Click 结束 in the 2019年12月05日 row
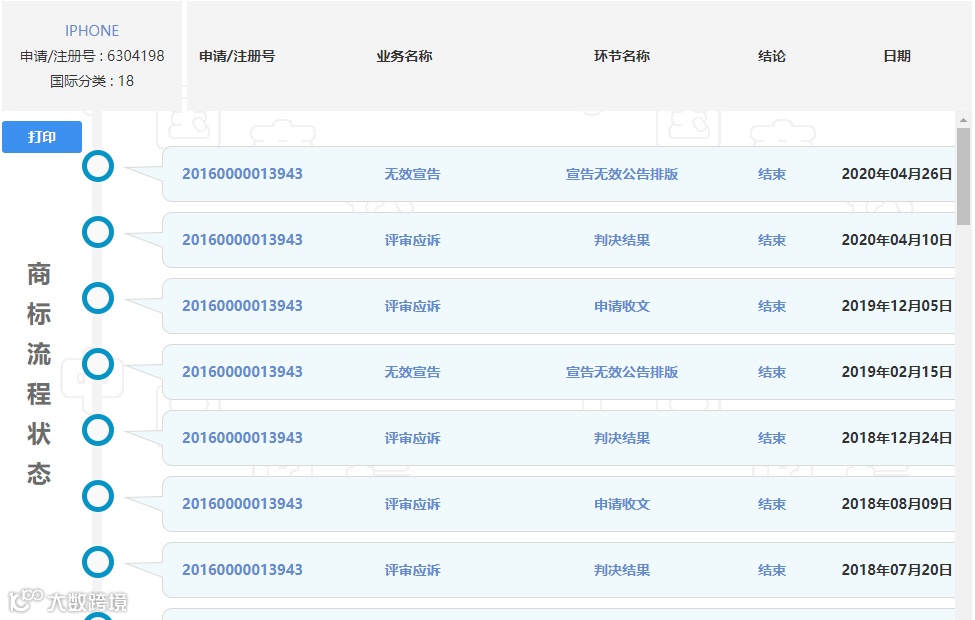Screen dimensions: 975x620 [772, 306]
